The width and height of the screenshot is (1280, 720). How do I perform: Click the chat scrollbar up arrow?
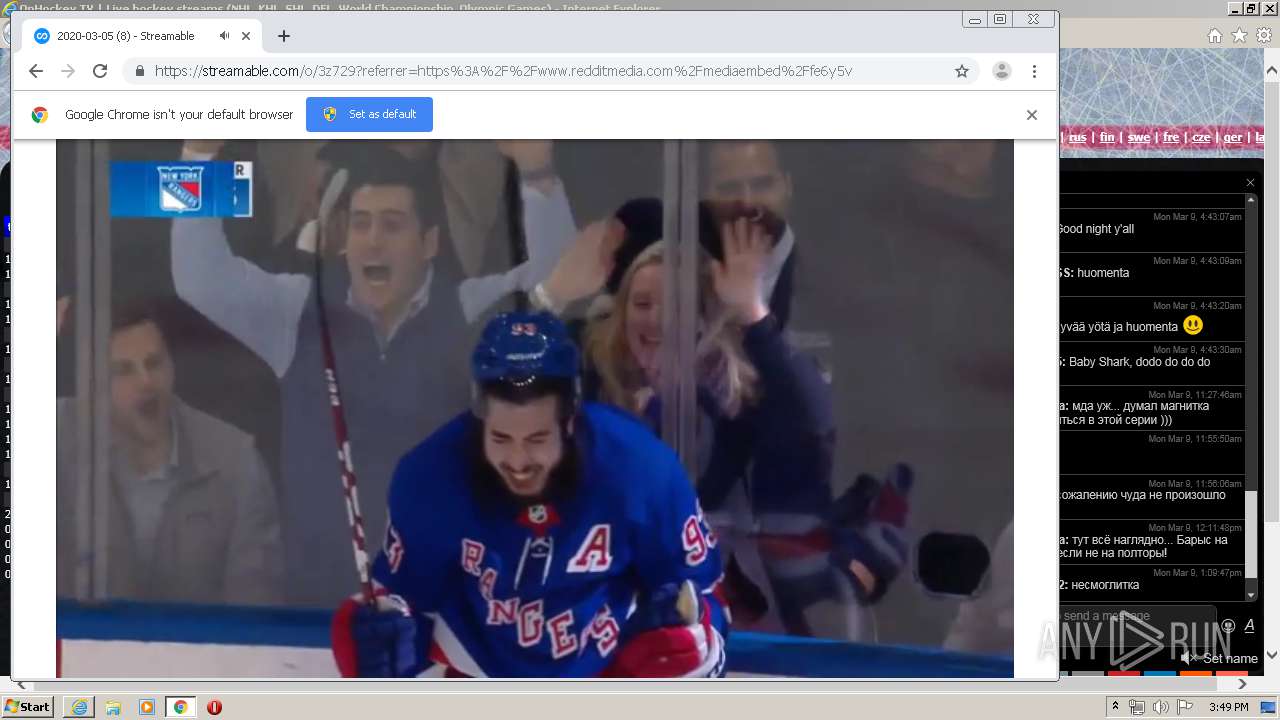tap(1252, 202)
